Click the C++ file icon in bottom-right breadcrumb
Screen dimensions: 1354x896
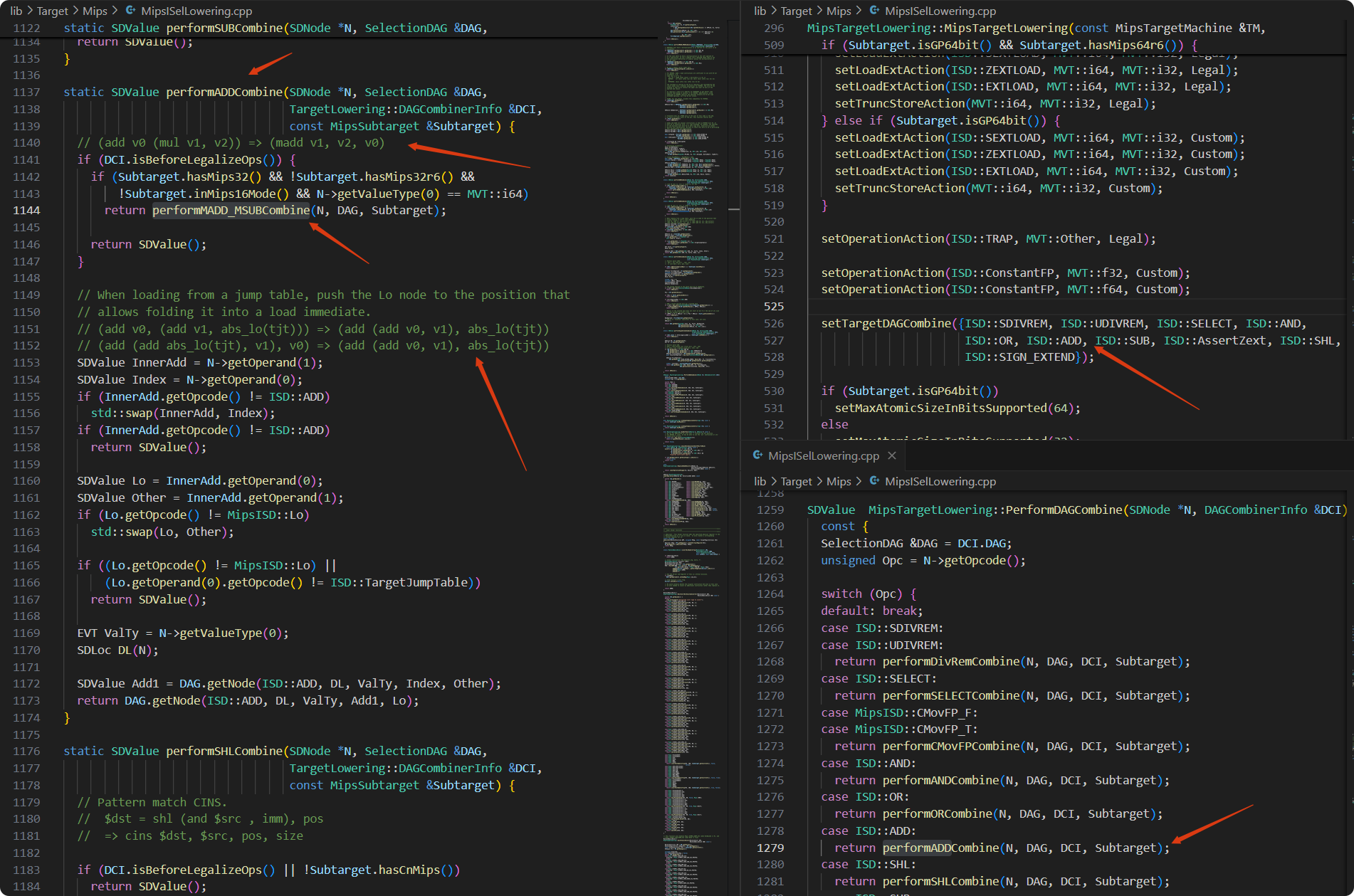click(875, 481)
